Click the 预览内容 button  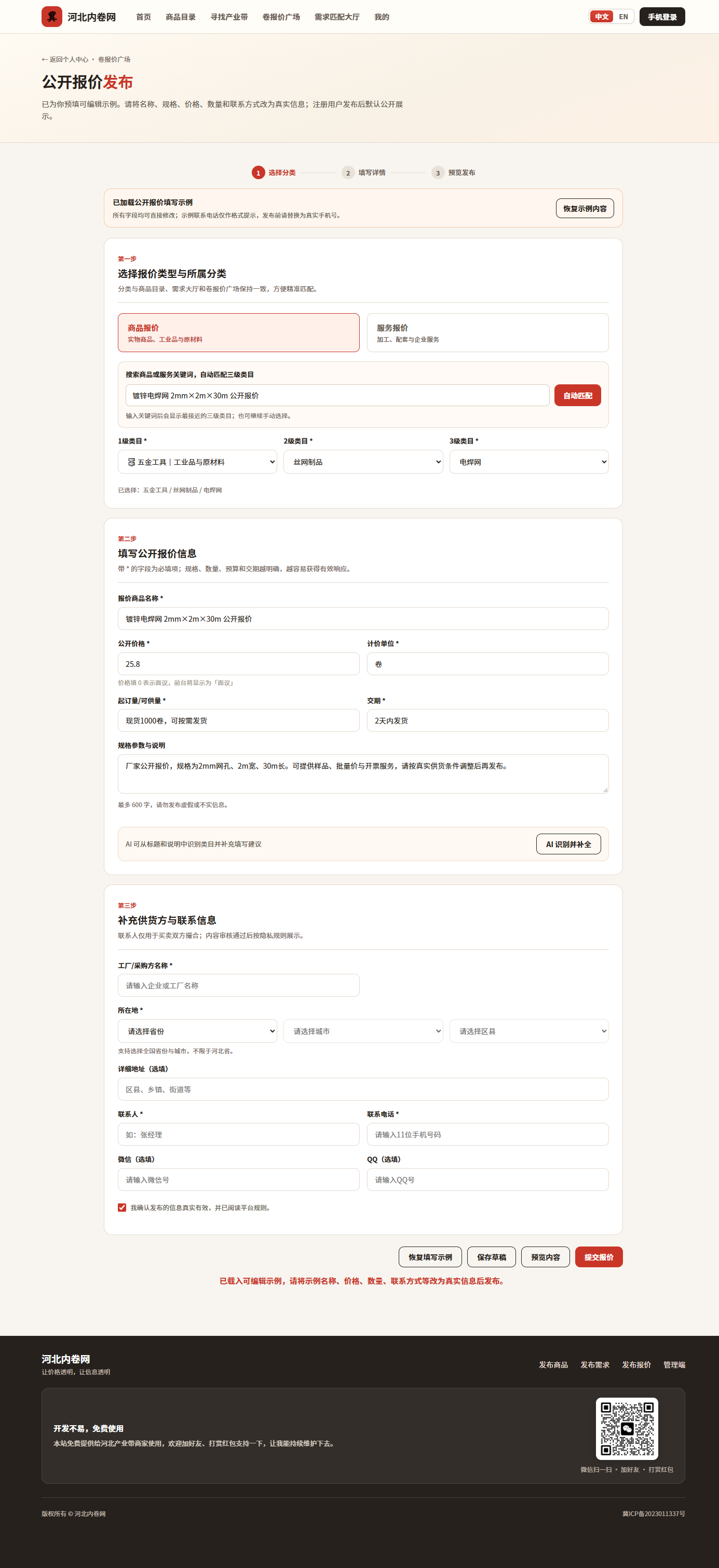[x=545, y=1256]
